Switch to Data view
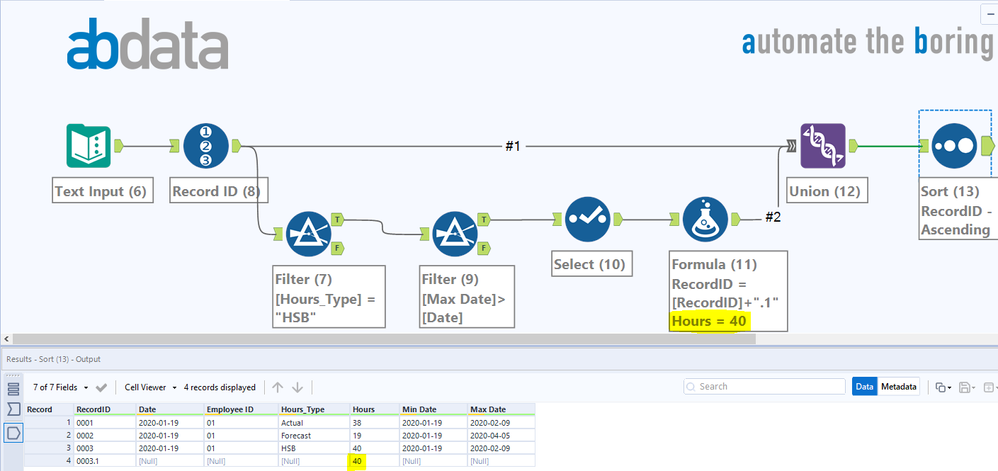 864,386
